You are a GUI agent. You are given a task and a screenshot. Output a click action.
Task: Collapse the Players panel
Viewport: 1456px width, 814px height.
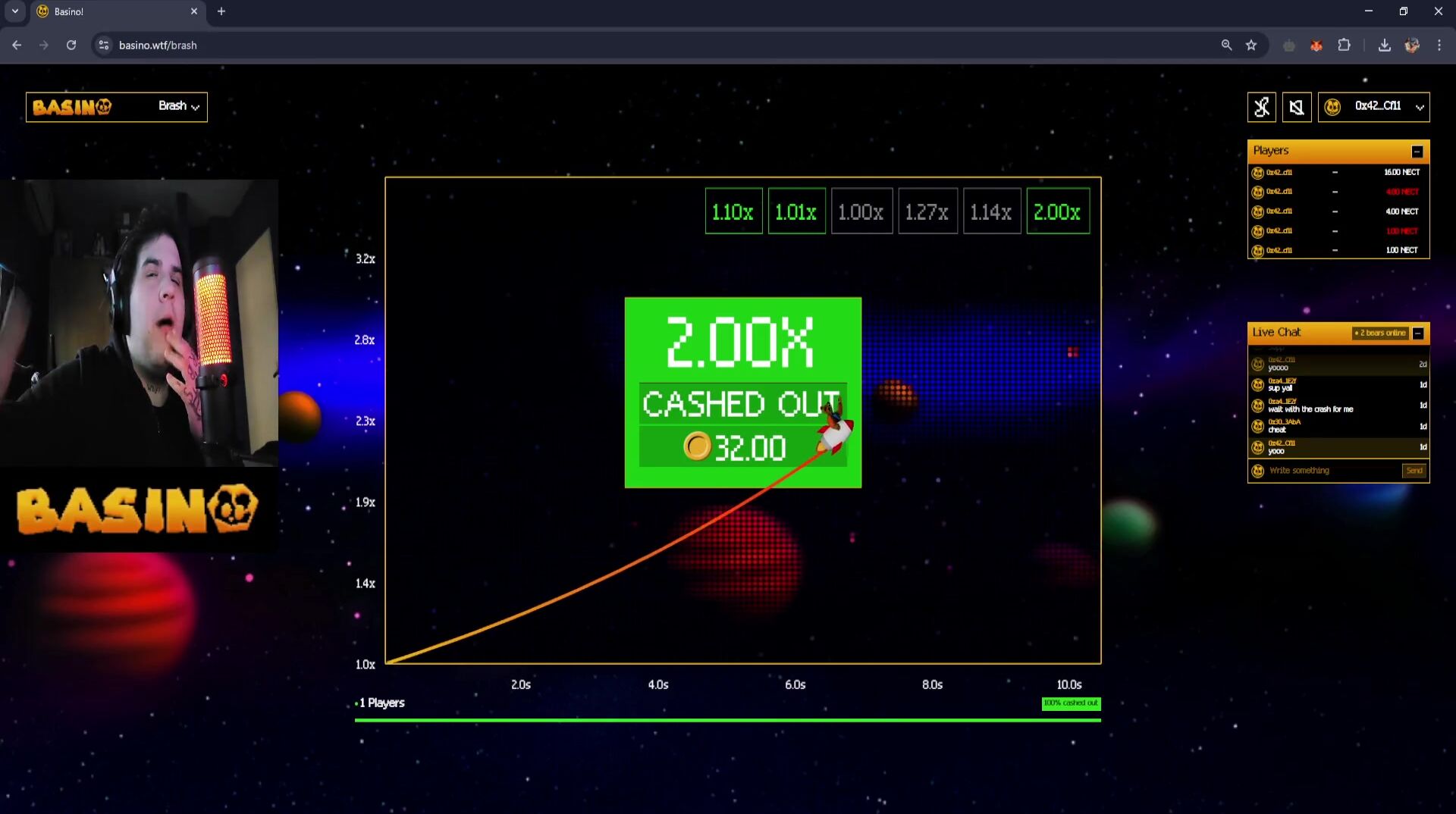tap(1417, 152)
